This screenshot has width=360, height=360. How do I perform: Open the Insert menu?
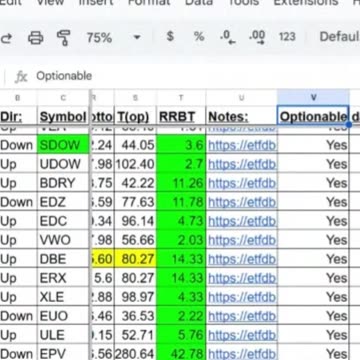96,2
